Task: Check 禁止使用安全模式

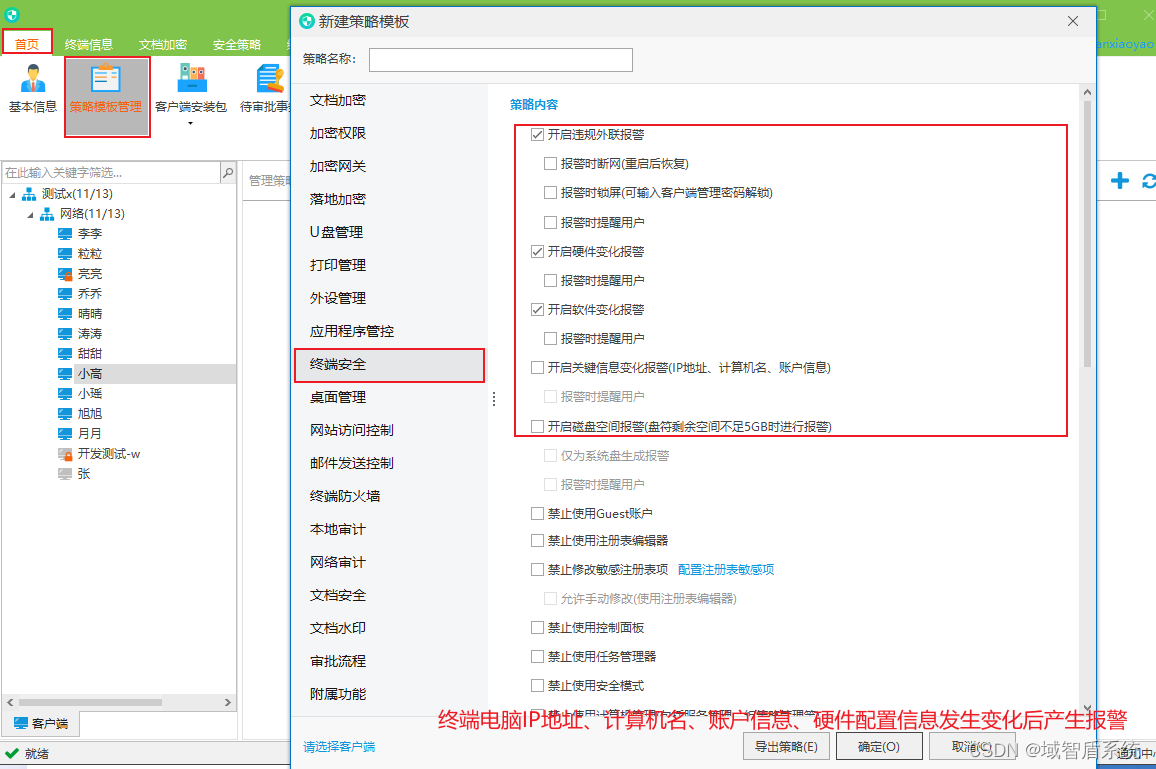Action: [537, 686]
